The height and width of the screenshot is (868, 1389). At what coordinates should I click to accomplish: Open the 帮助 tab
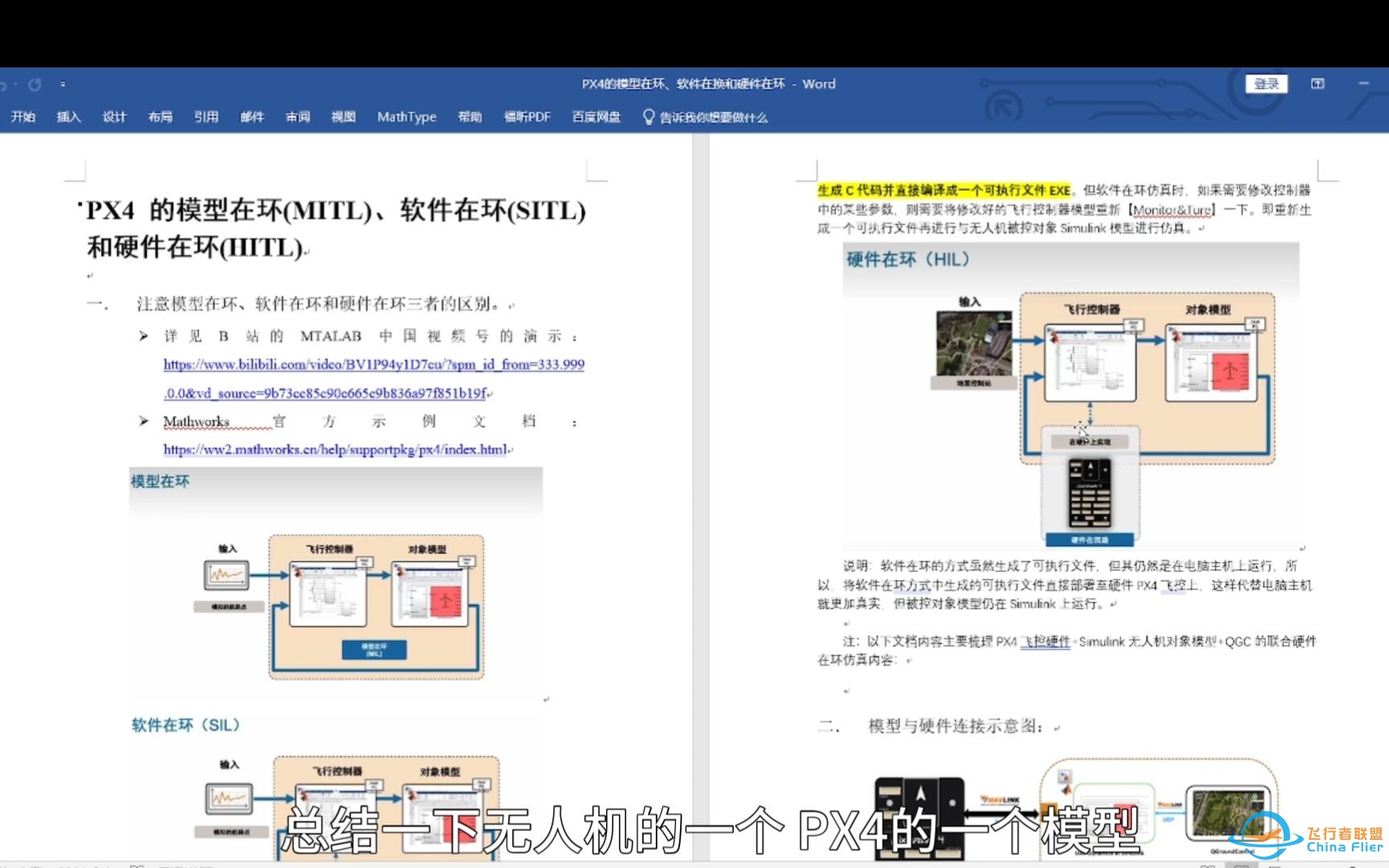coord(470,117)
